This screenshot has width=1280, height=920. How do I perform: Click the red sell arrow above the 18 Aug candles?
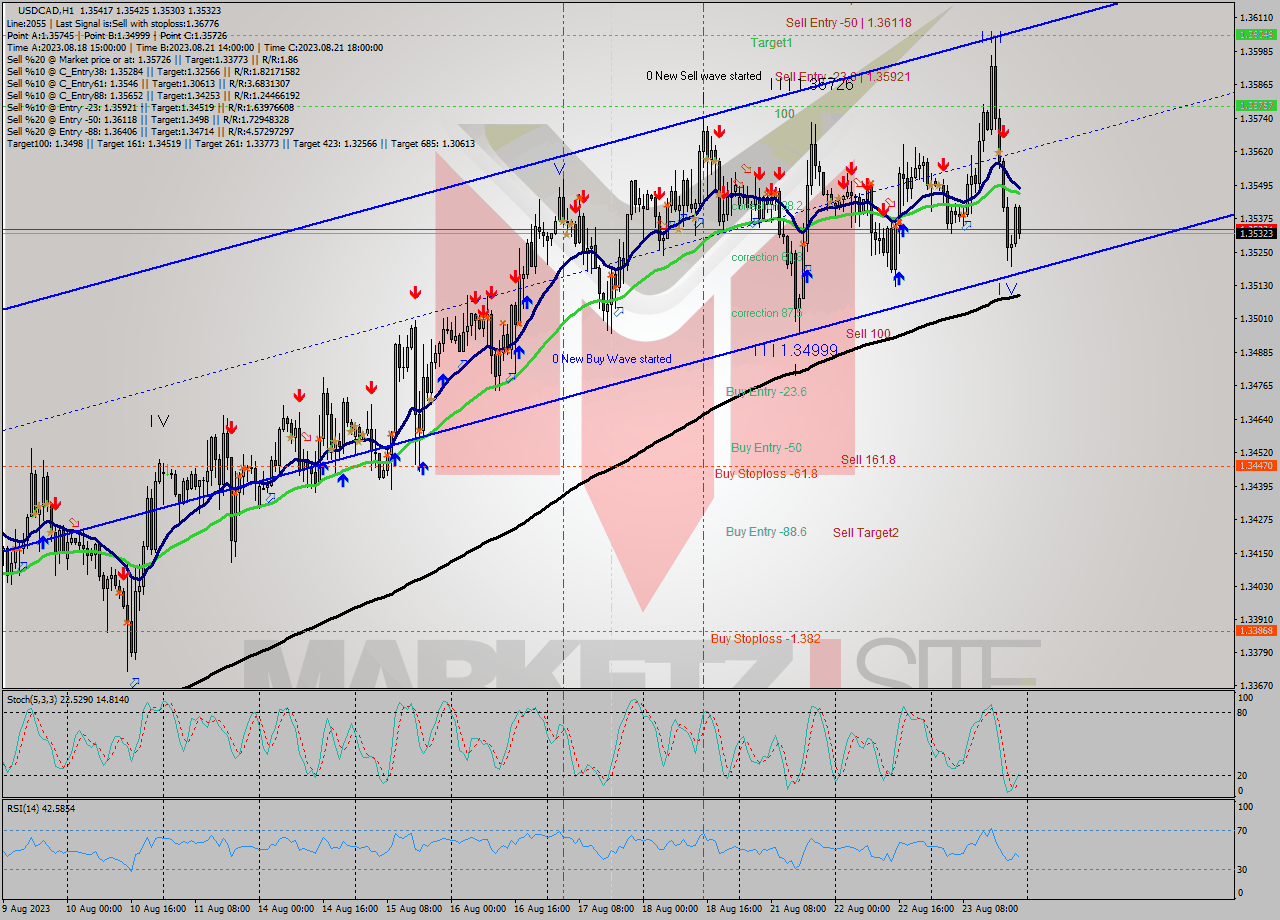tap(718, 130)
